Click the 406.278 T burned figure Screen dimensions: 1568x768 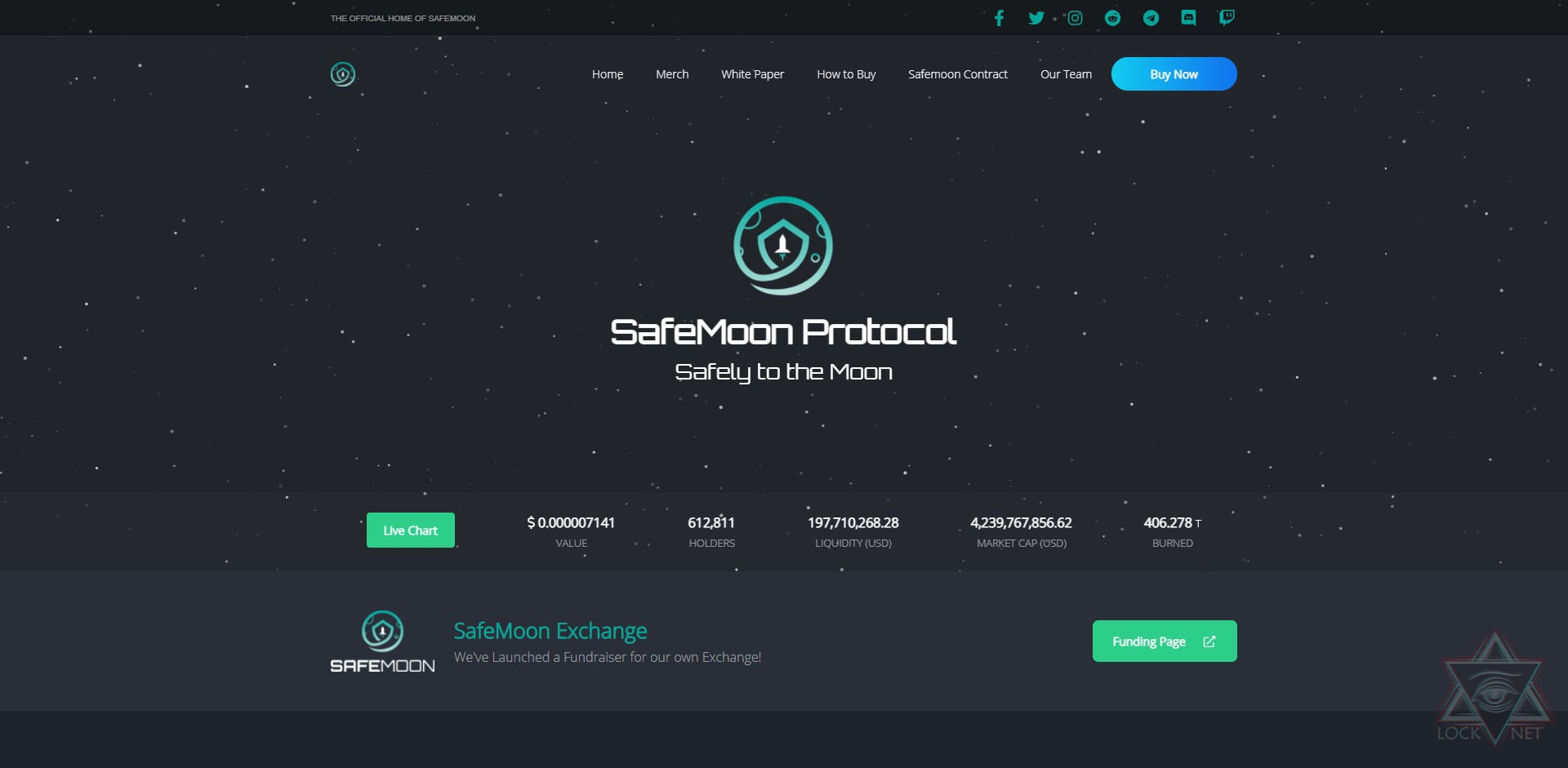[1172, 522]
